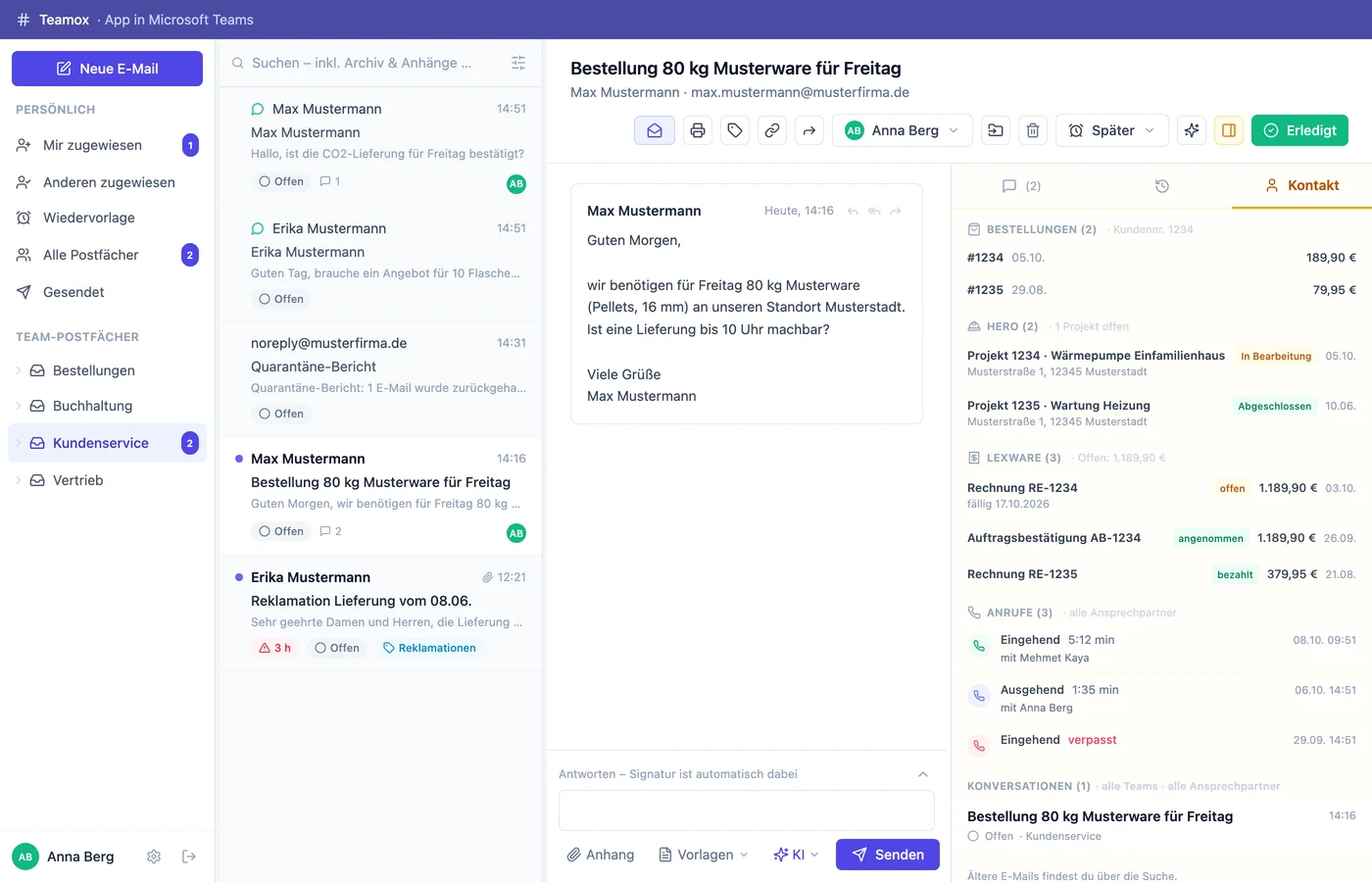
Task: Move the email with the folder-arrow icon
Action: (996, 130)
